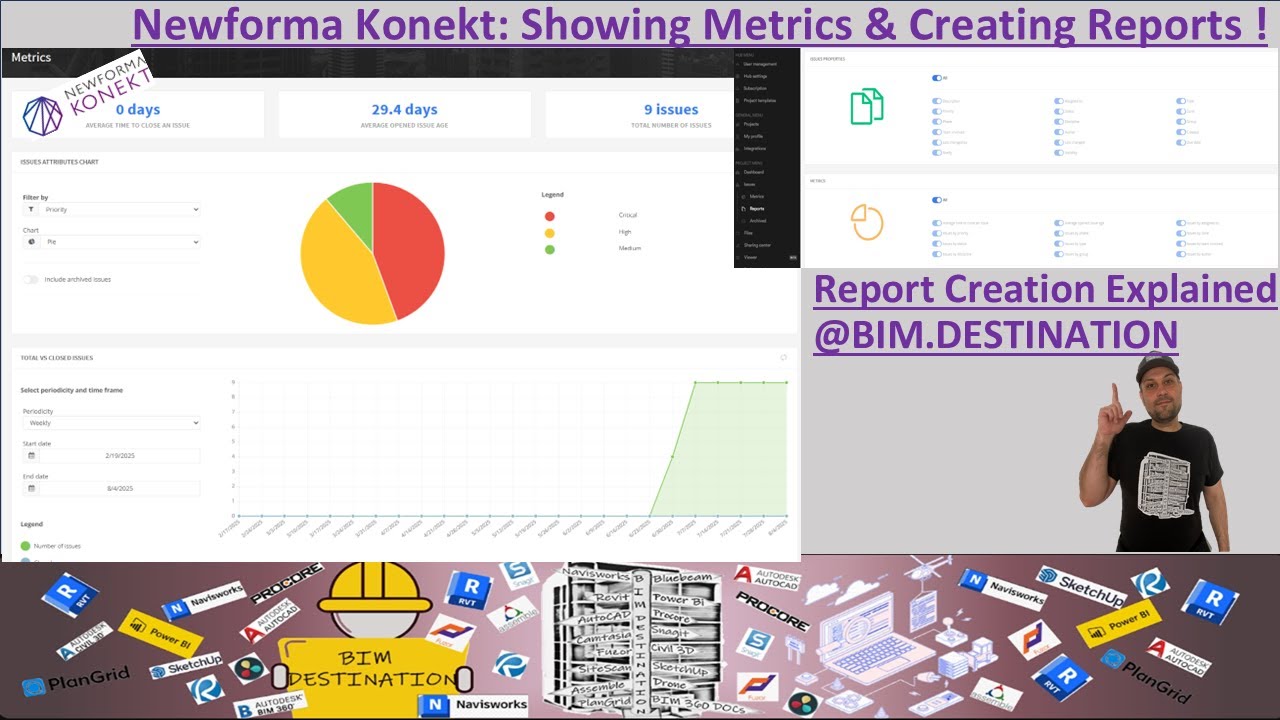Click the Issues Attributes Chart heading
1280x720 pixels.
tap(59, 161)
